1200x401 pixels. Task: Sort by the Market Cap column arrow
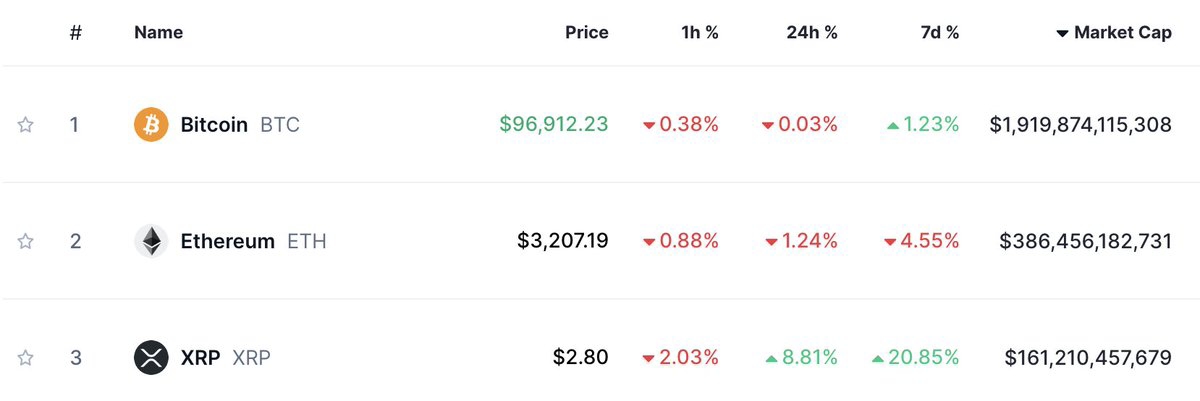1062,33
